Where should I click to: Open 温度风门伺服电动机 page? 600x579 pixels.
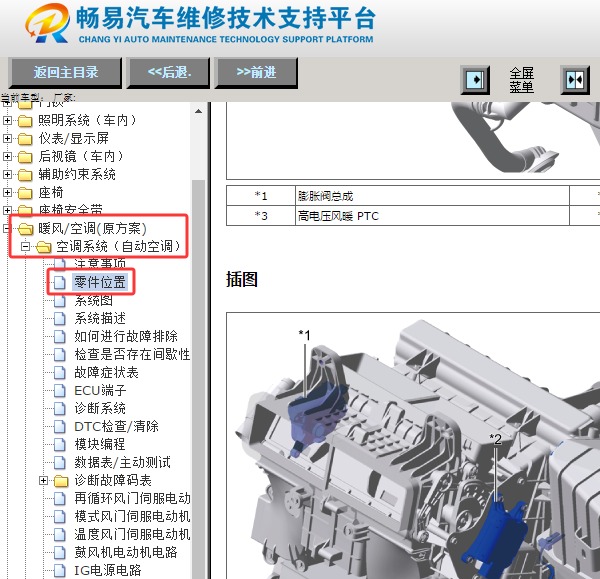(132, 534)
